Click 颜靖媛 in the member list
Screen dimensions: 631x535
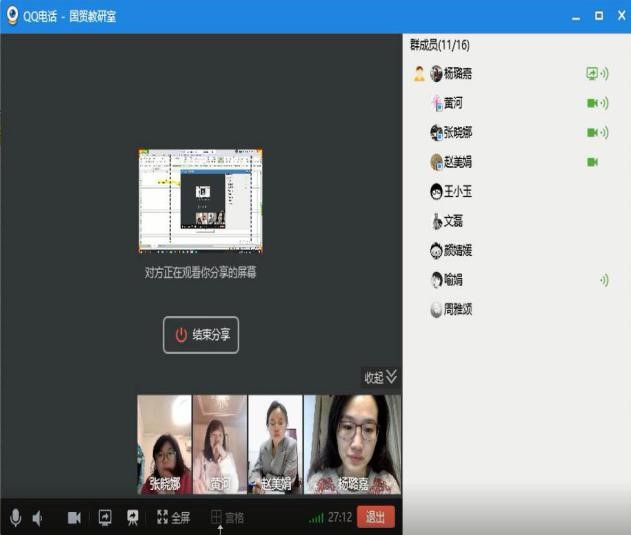click(x=458, y=250)
